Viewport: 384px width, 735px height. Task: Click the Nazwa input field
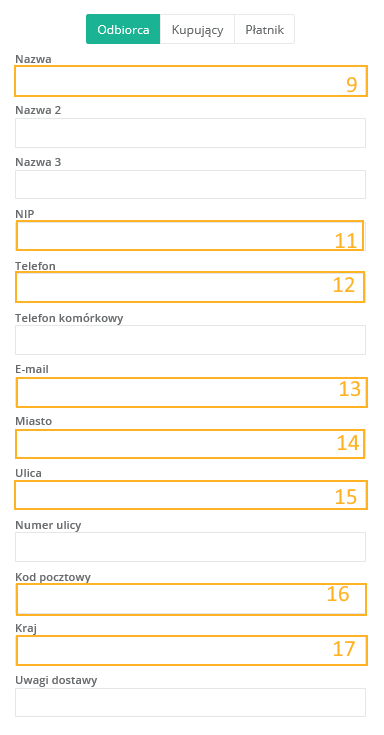pyautogui.click(x=190, y=81)
